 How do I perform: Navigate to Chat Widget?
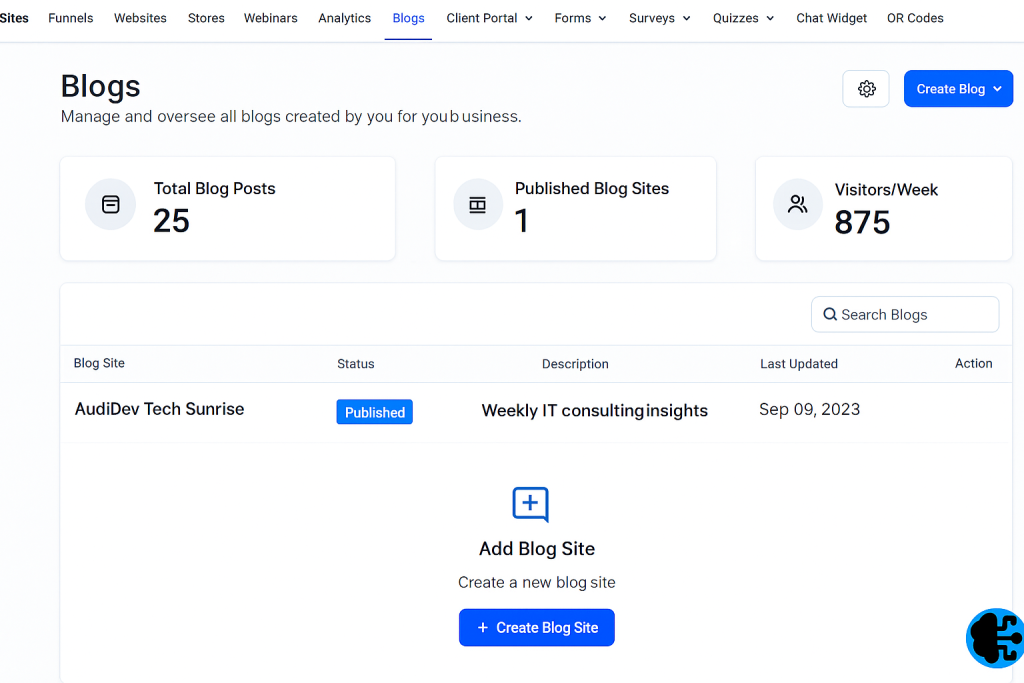tap(831, 18)
